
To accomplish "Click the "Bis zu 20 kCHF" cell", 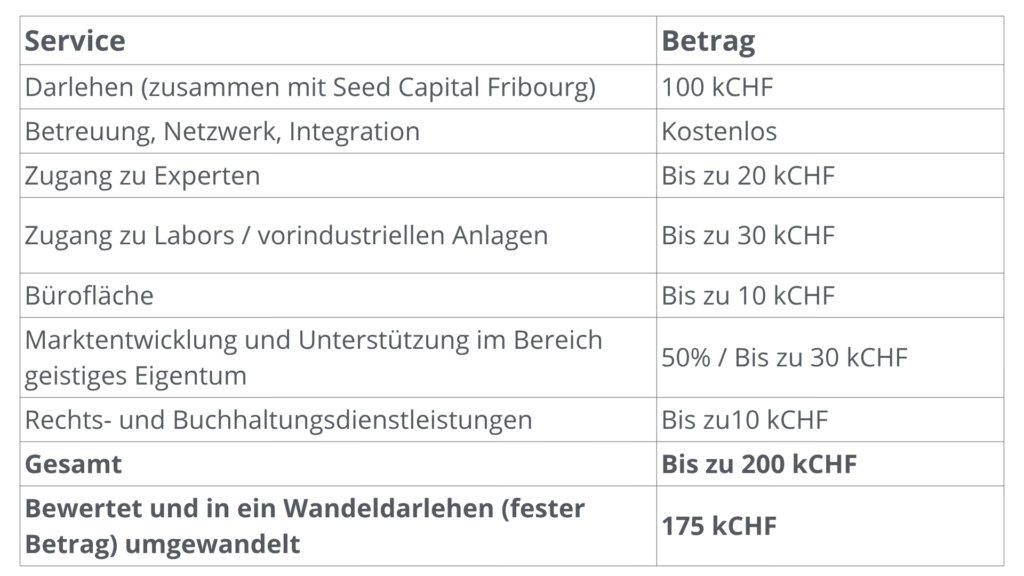I will 748,176.
